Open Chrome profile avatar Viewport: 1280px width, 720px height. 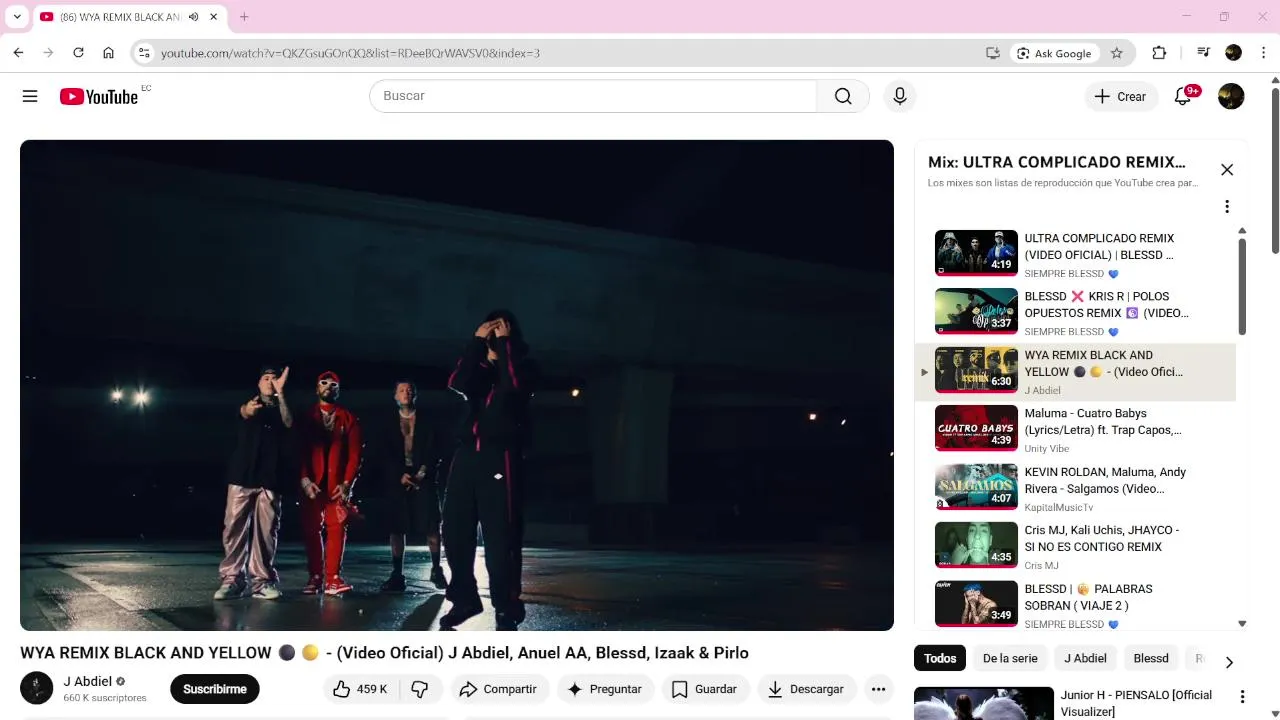pos(1233,53)
